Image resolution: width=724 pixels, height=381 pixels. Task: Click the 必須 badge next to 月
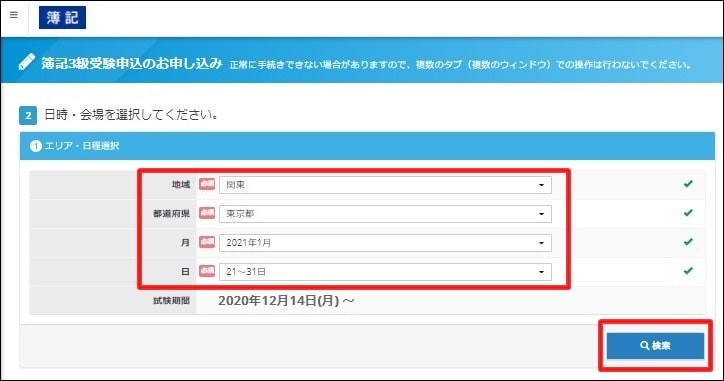point(207,242)
